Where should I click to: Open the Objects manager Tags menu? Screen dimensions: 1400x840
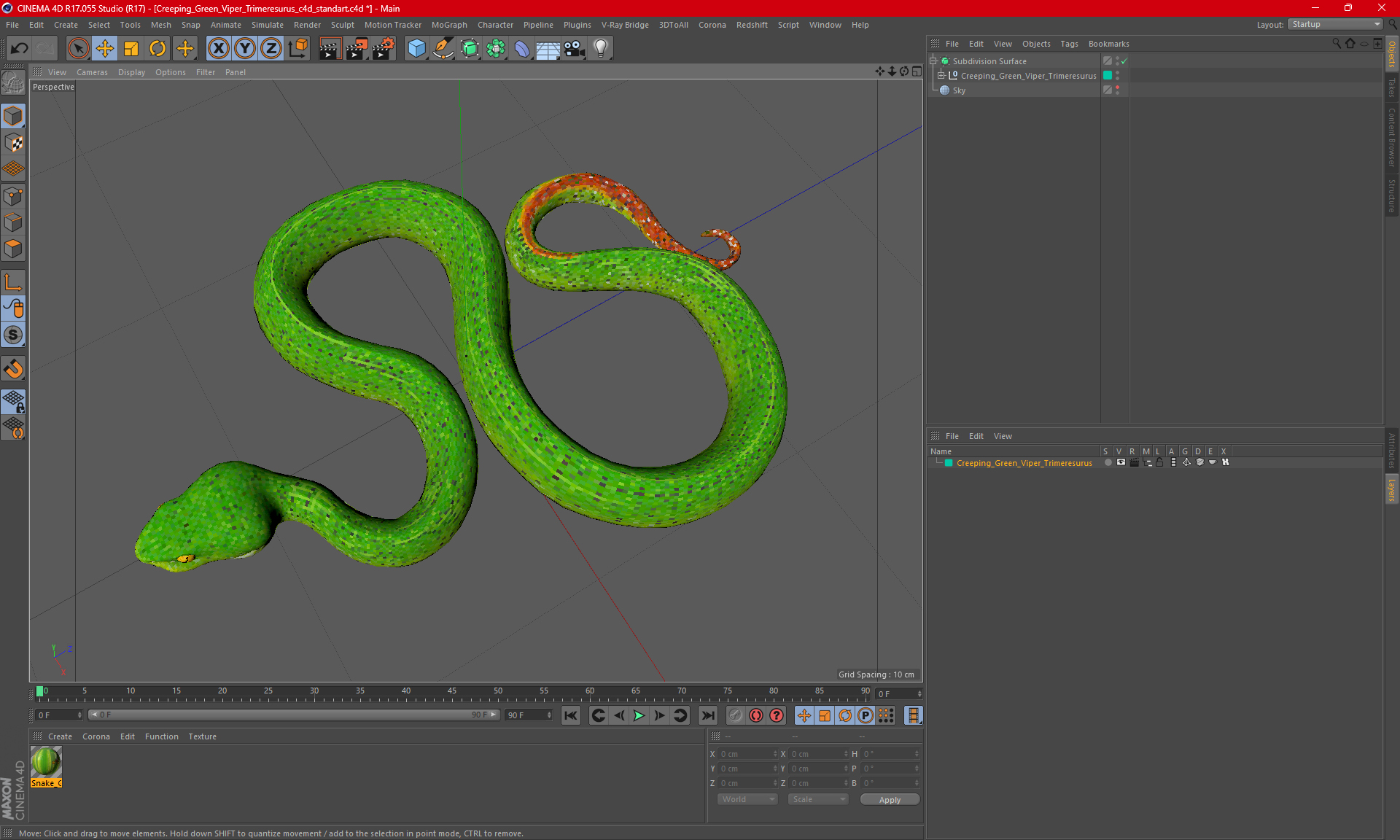pos(1069,44)
